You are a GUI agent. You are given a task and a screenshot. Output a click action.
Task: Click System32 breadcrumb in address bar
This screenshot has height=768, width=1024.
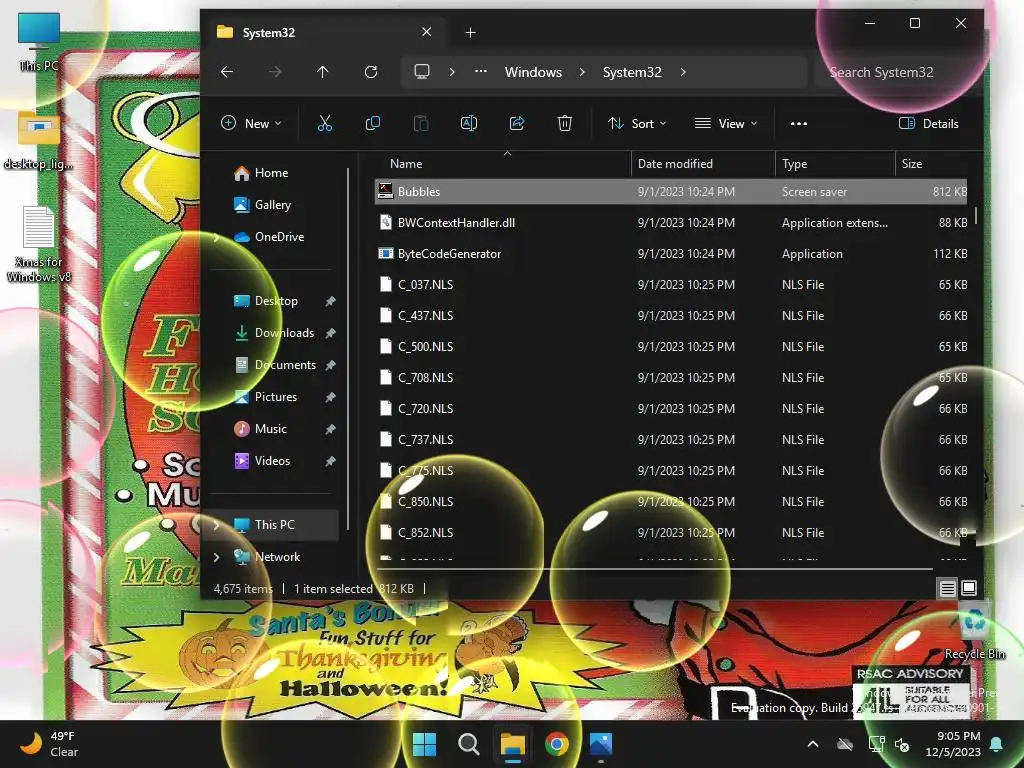(x=632, y=72)
